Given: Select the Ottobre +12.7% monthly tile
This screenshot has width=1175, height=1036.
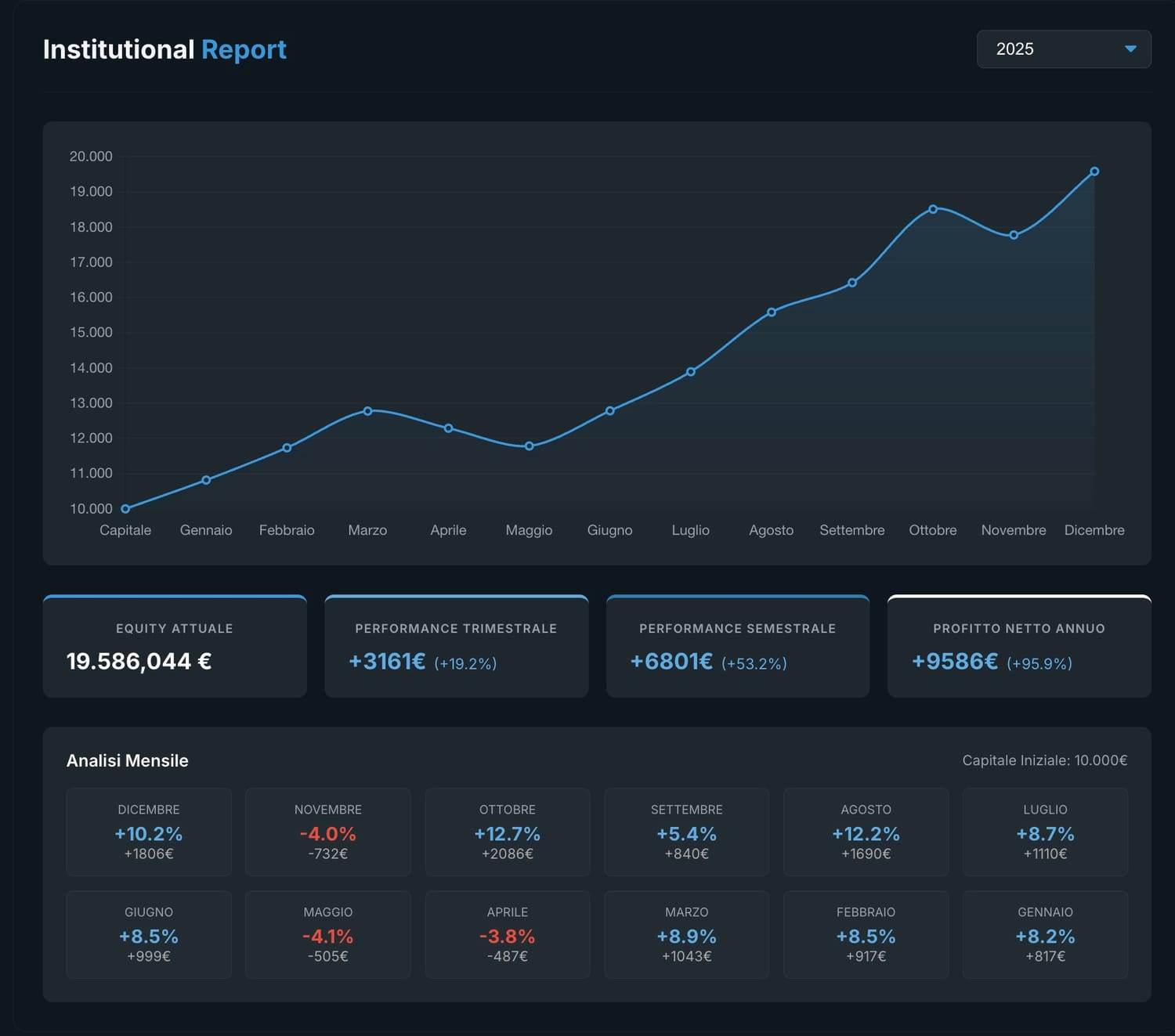Looking at the screenshot, I should point(508,832).
